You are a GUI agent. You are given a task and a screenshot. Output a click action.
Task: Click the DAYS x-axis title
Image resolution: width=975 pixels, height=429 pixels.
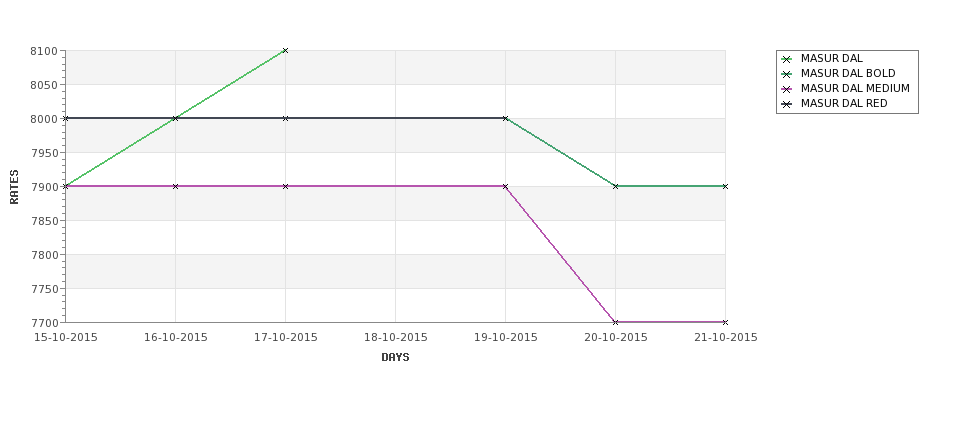pos(395,358)
